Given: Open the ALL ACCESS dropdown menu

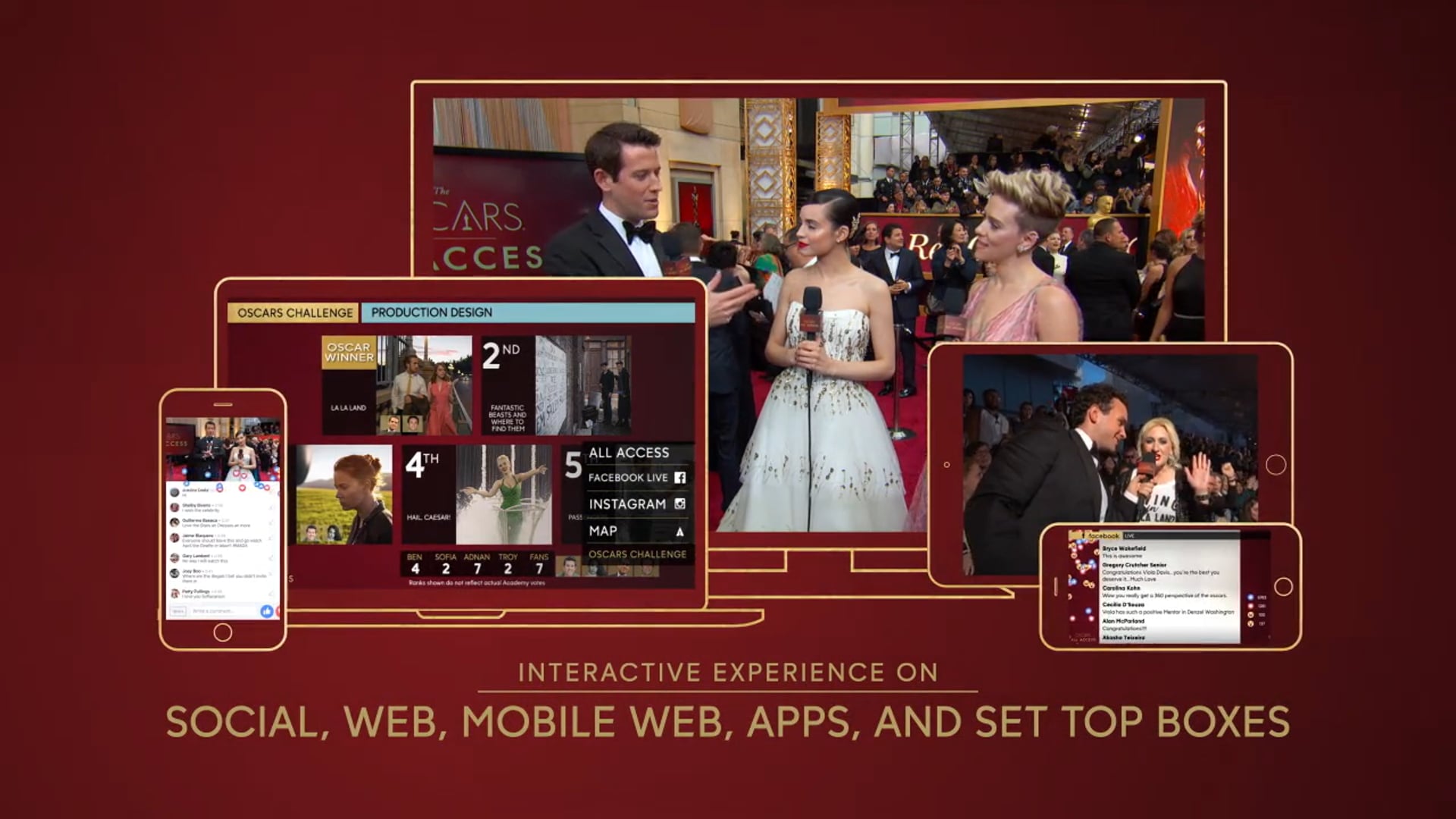Looking at the screenshot, I should point(629,453).
